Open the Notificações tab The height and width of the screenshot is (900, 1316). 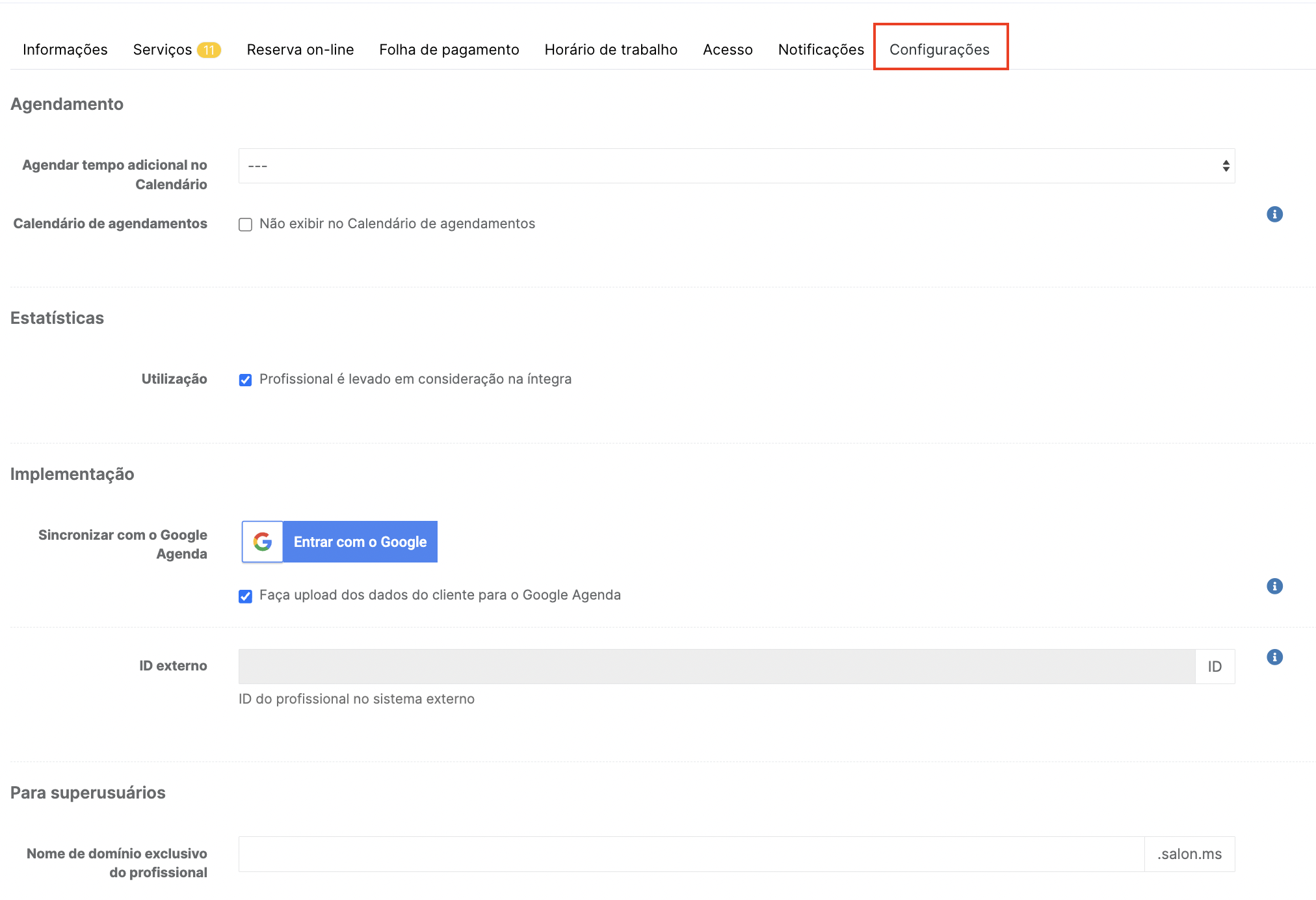tap(821, 50)
